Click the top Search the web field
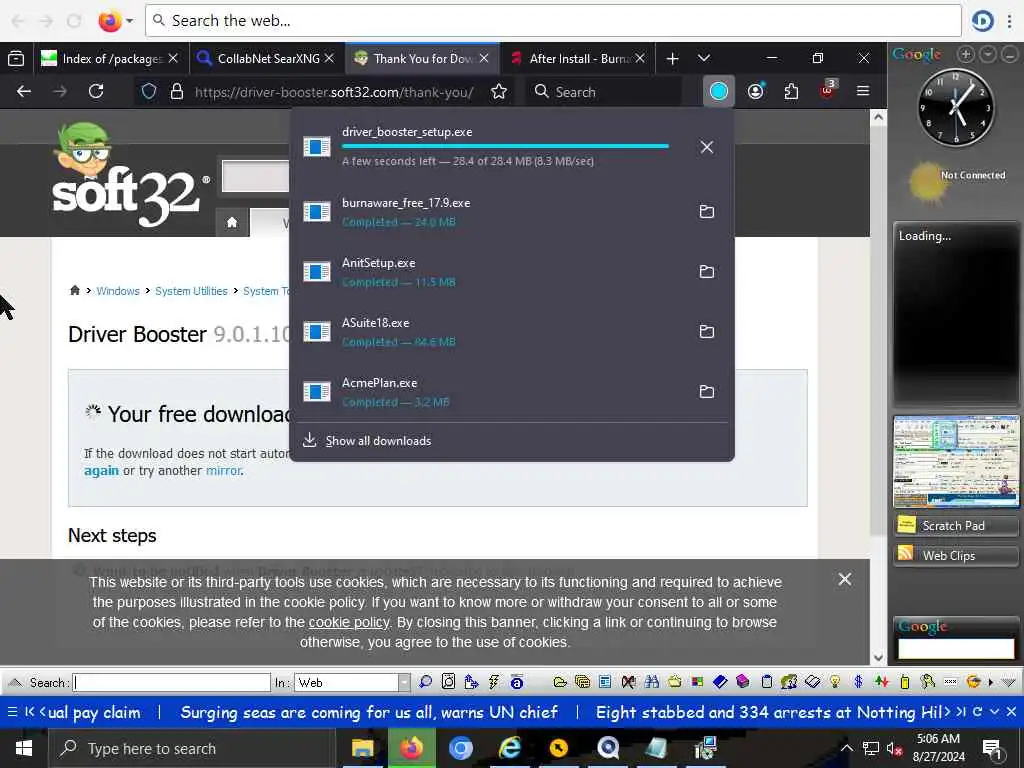This screenshot has width=1024, height=768. pyautogui.click(x=552, y=21)
